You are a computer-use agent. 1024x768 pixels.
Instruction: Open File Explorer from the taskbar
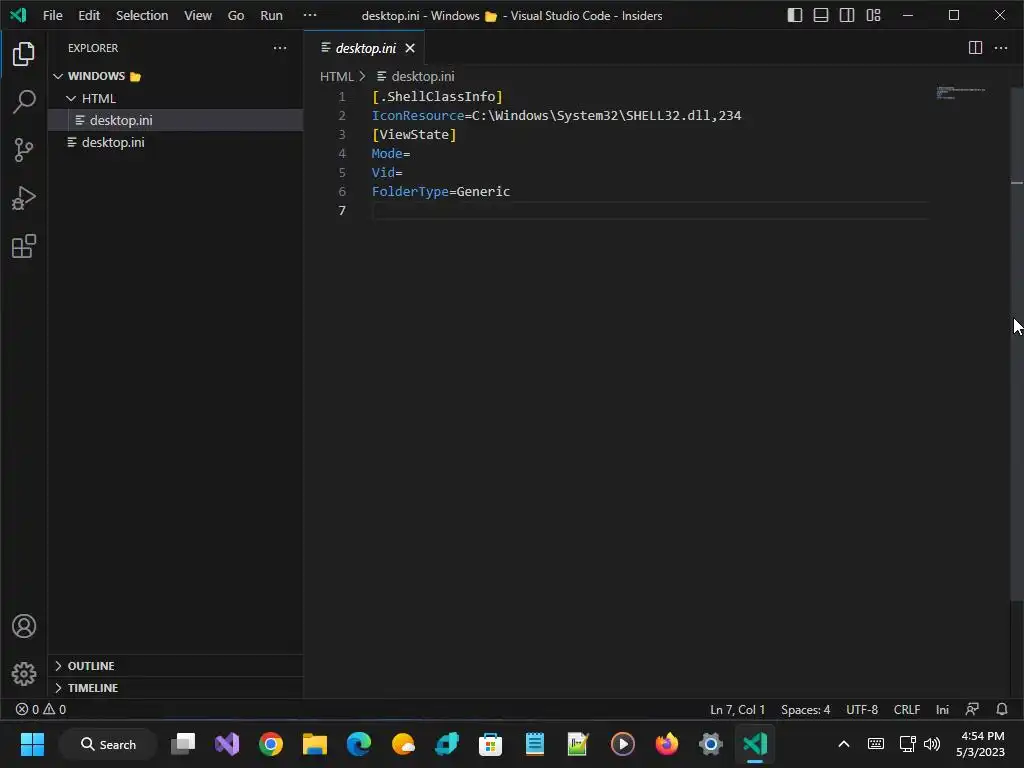click(x=315, y=744)
